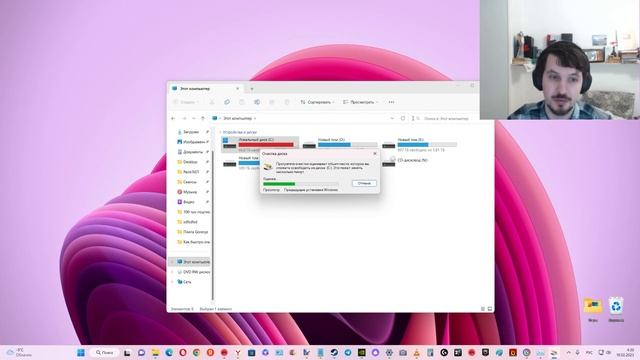The width and height of the screenshot is (640, 360).
Task: Click the Этот компьютер address bar path
Action: tap(237, 118)
